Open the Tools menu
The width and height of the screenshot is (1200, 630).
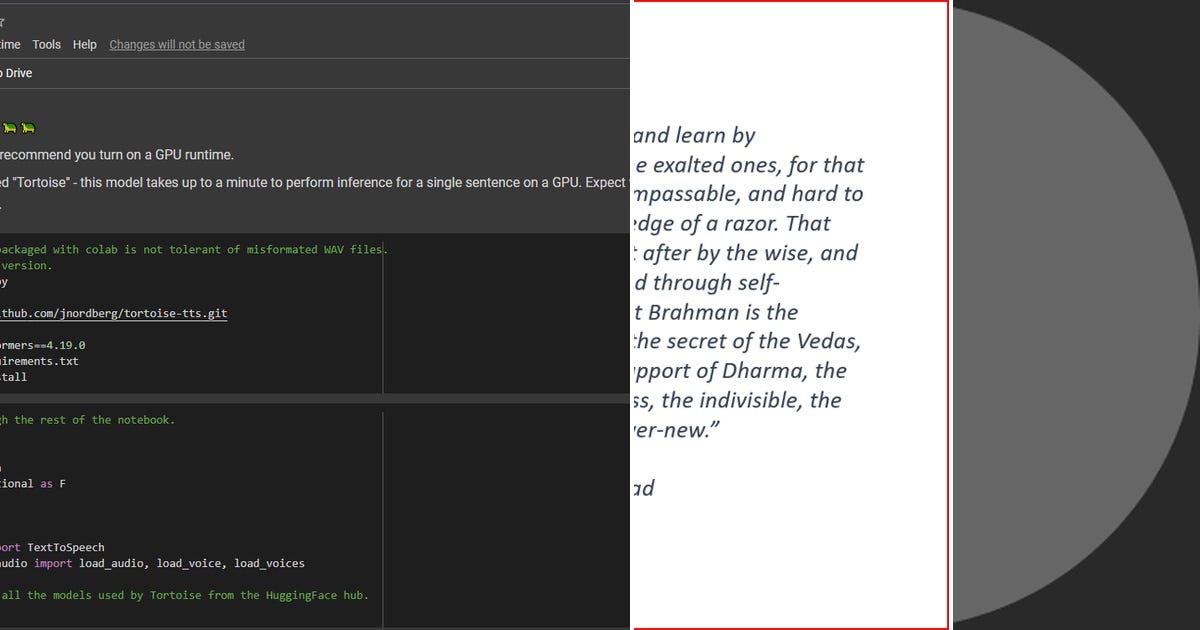pos(46,44)
